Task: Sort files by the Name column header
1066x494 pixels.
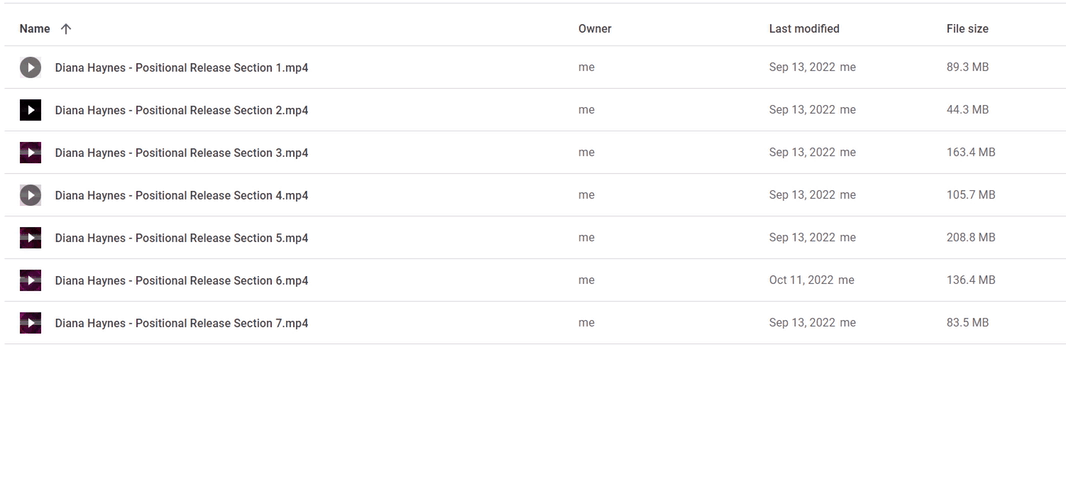Action: [x=35, y=29]
